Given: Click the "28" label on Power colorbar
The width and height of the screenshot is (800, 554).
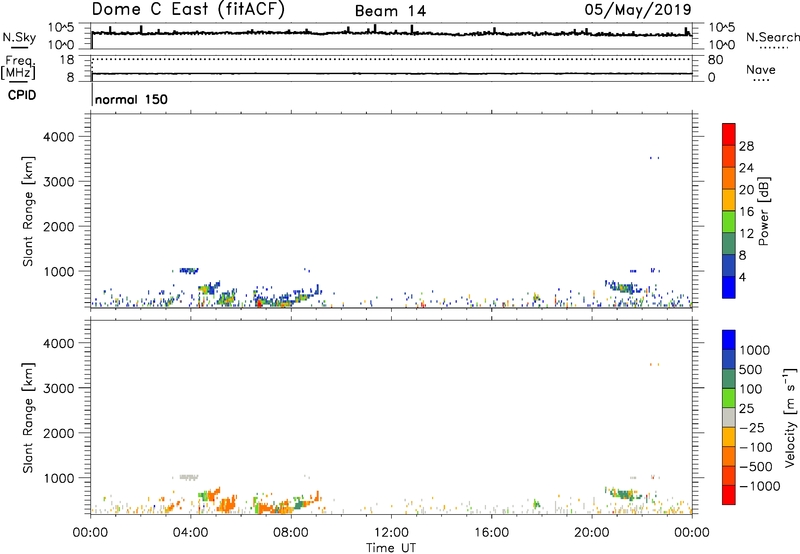Looking at the screenshot, I should [746, 146].
